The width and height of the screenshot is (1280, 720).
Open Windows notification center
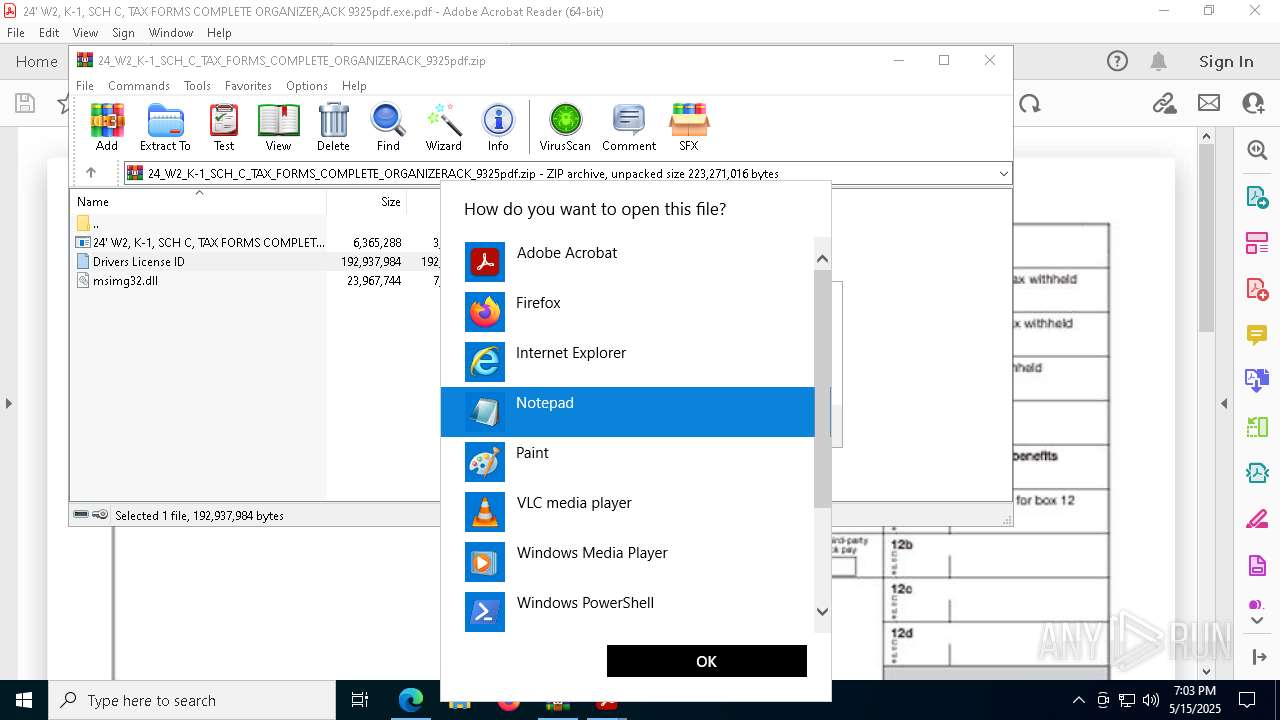(x=1247, y=700)
